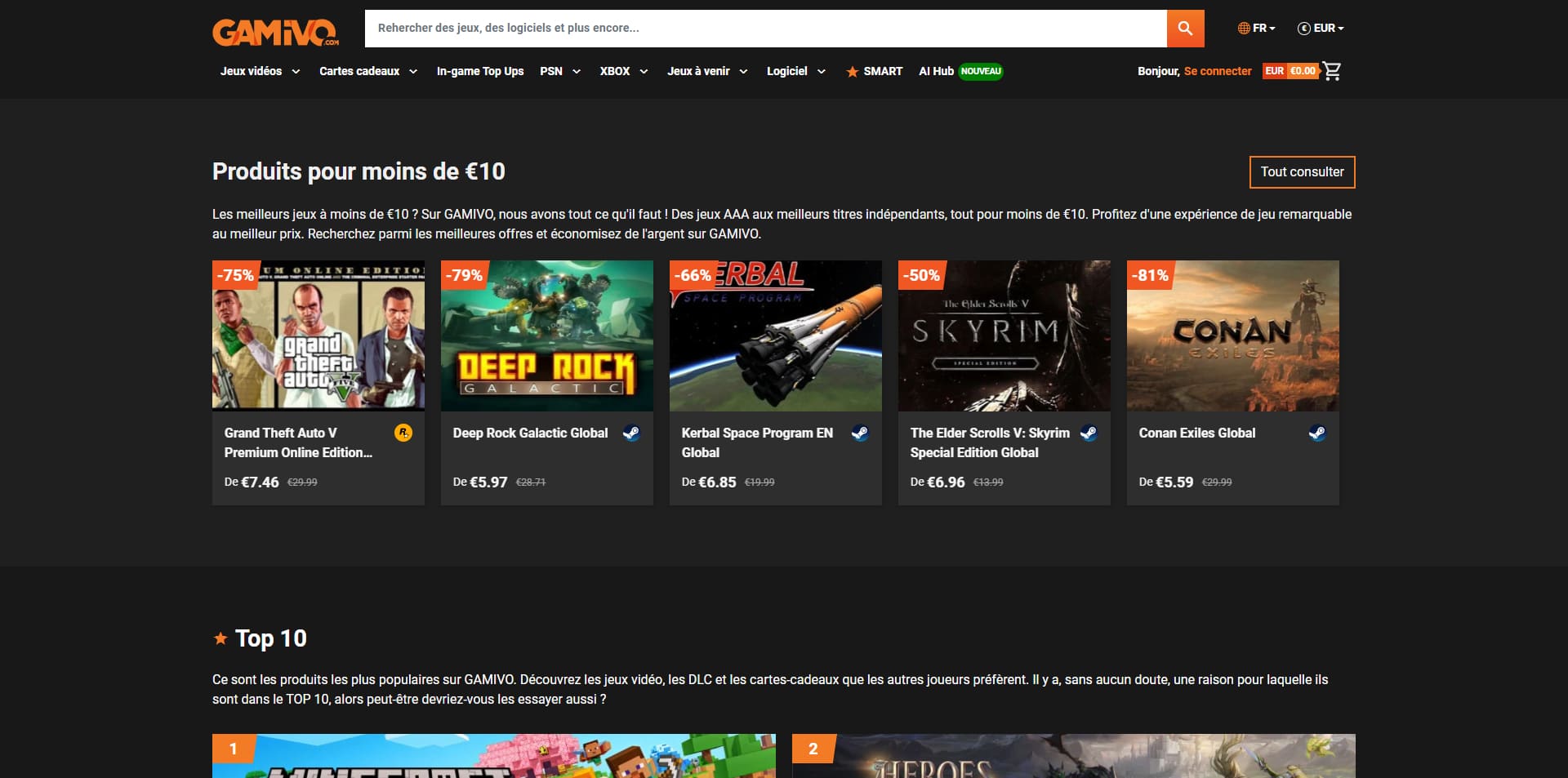This screenshot has width=1568, height=778.
Task: Click the Tout consulter button
Action: [1302, 171]
